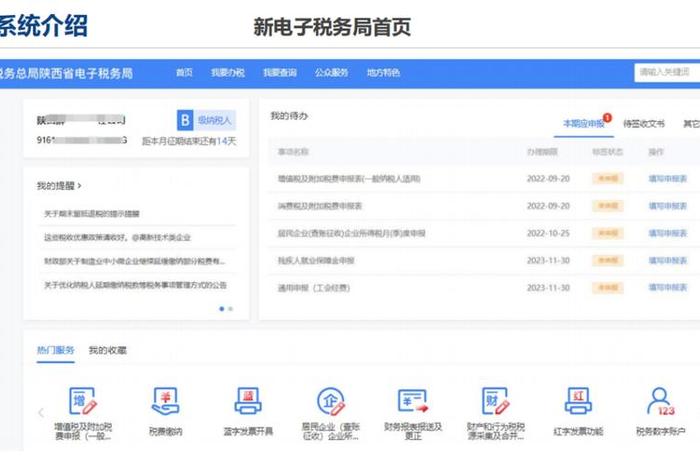The width and height of the screenshot is (700, 470).
Task: Click the 通用申报（工会经费） item name
Action: pyautogui.click(x=313, y=287)
